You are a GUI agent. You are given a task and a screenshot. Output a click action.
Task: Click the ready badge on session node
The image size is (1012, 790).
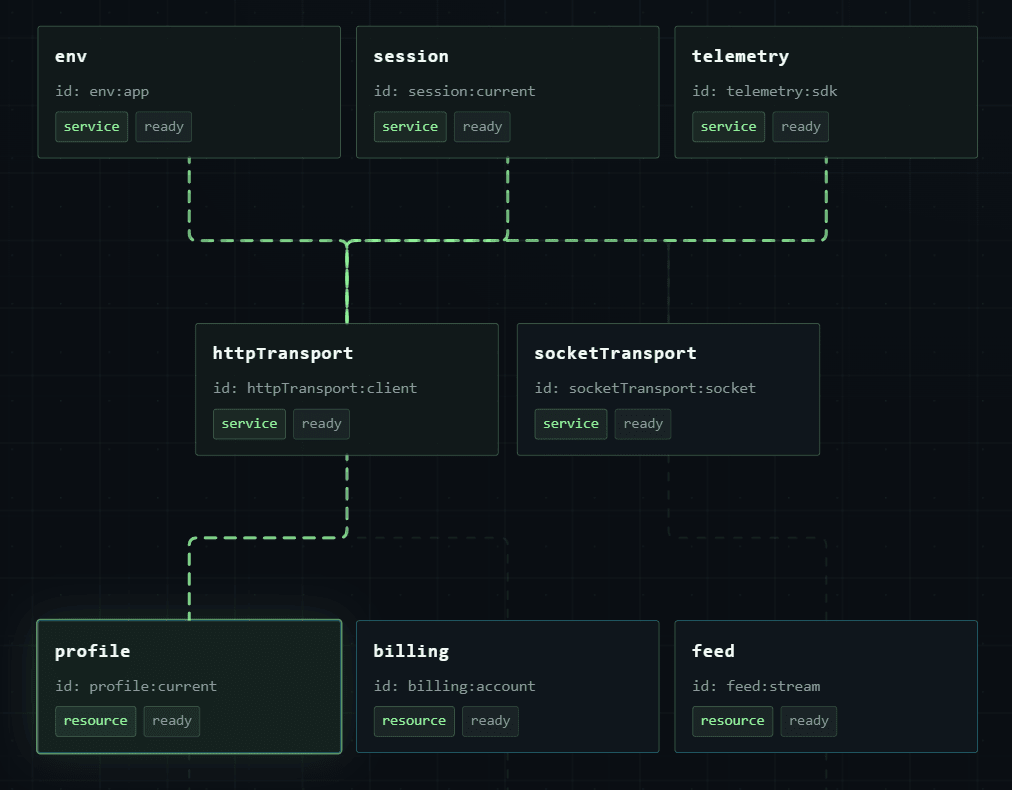pyautogui.click(x=482, y=127)
